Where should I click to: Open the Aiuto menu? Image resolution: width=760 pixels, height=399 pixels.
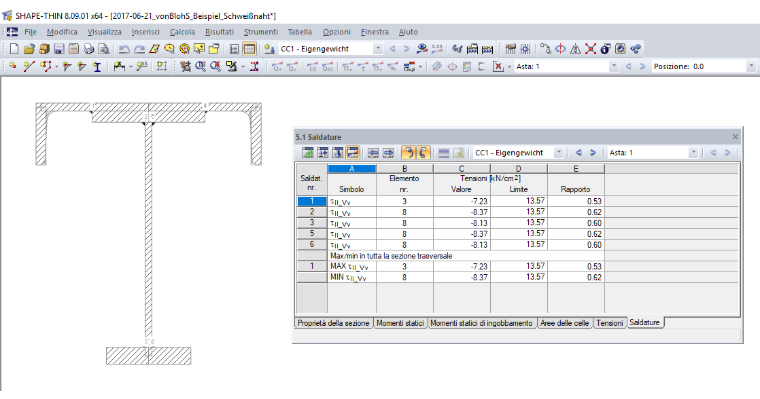[x=408, y=32]
